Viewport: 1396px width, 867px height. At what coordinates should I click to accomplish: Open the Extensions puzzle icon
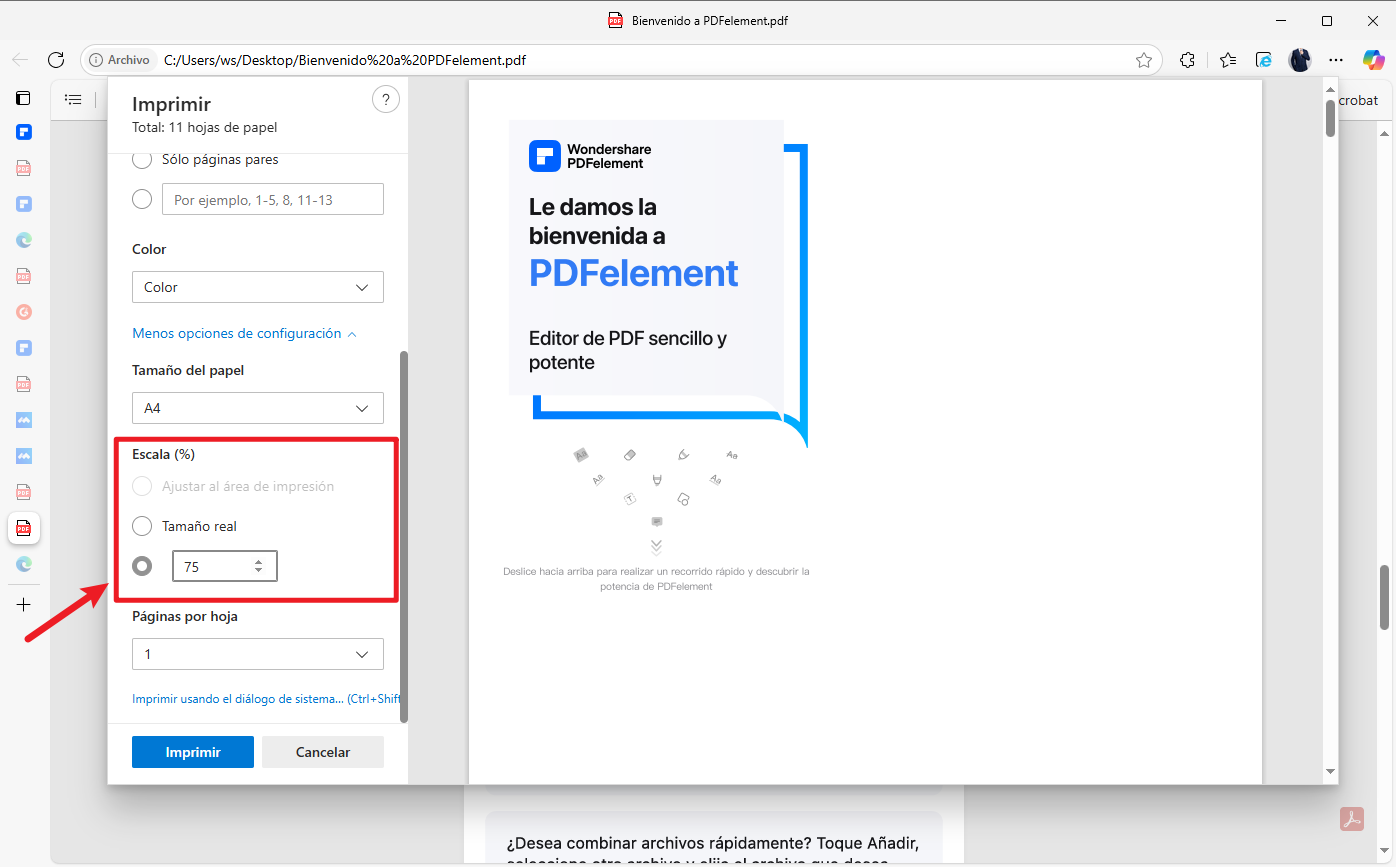1187,60
